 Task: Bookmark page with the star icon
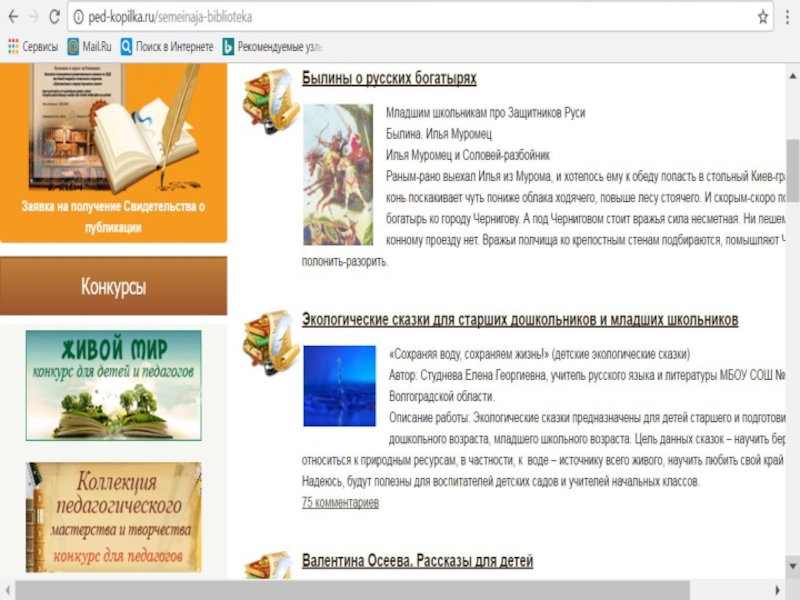[763, 17]
